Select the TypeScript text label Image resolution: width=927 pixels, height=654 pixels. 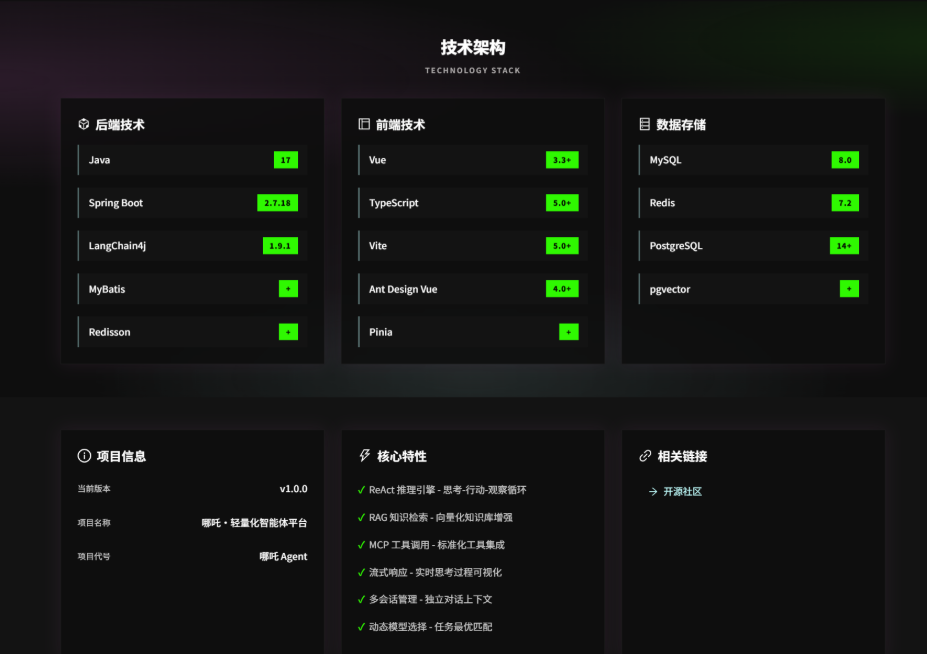[x=394, y=203]
